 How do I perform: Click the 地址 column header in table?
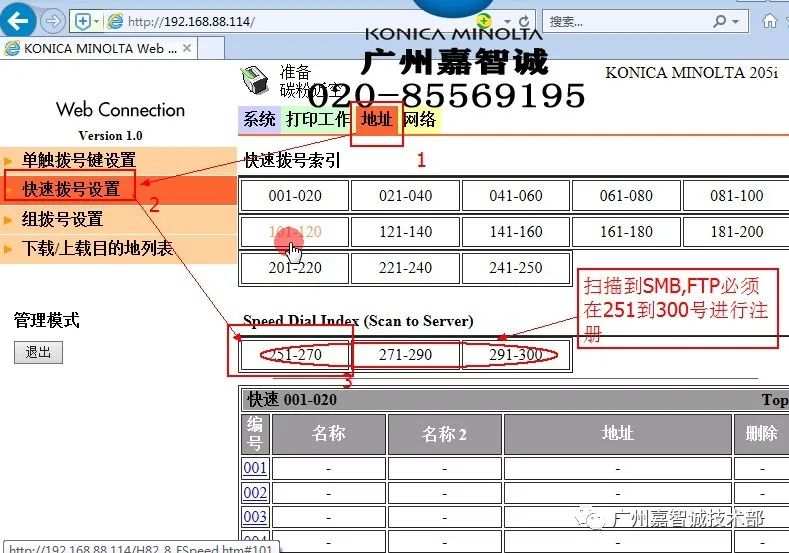617,434
